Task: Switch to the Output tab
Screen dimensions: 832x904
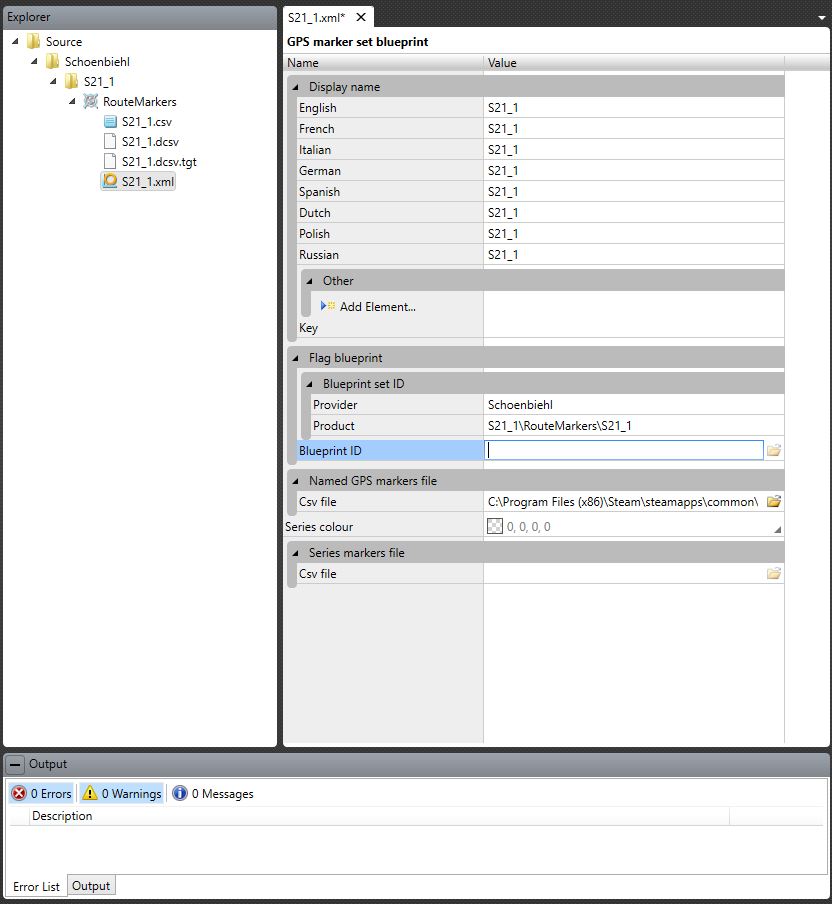Action: click(91, 885)
